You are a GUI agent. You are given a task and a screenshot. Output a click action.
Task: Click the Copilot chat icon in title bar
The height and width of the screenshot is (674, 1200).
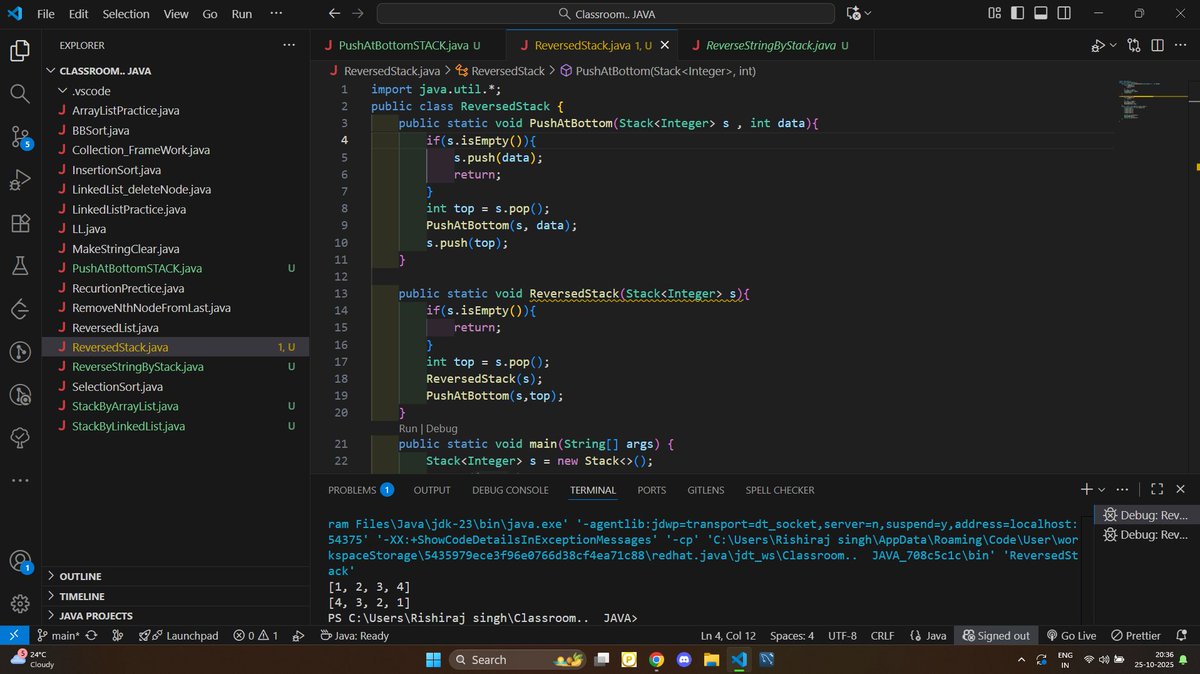point(853,13)
